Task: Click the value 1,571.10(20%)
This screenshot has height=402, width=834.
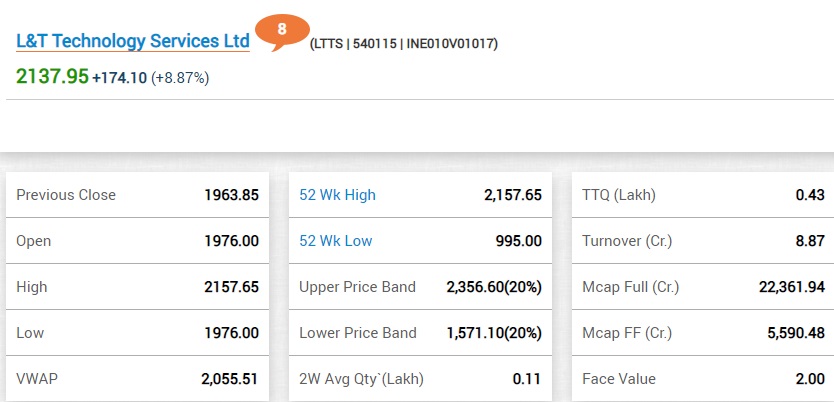Action: tap(494, 333)
